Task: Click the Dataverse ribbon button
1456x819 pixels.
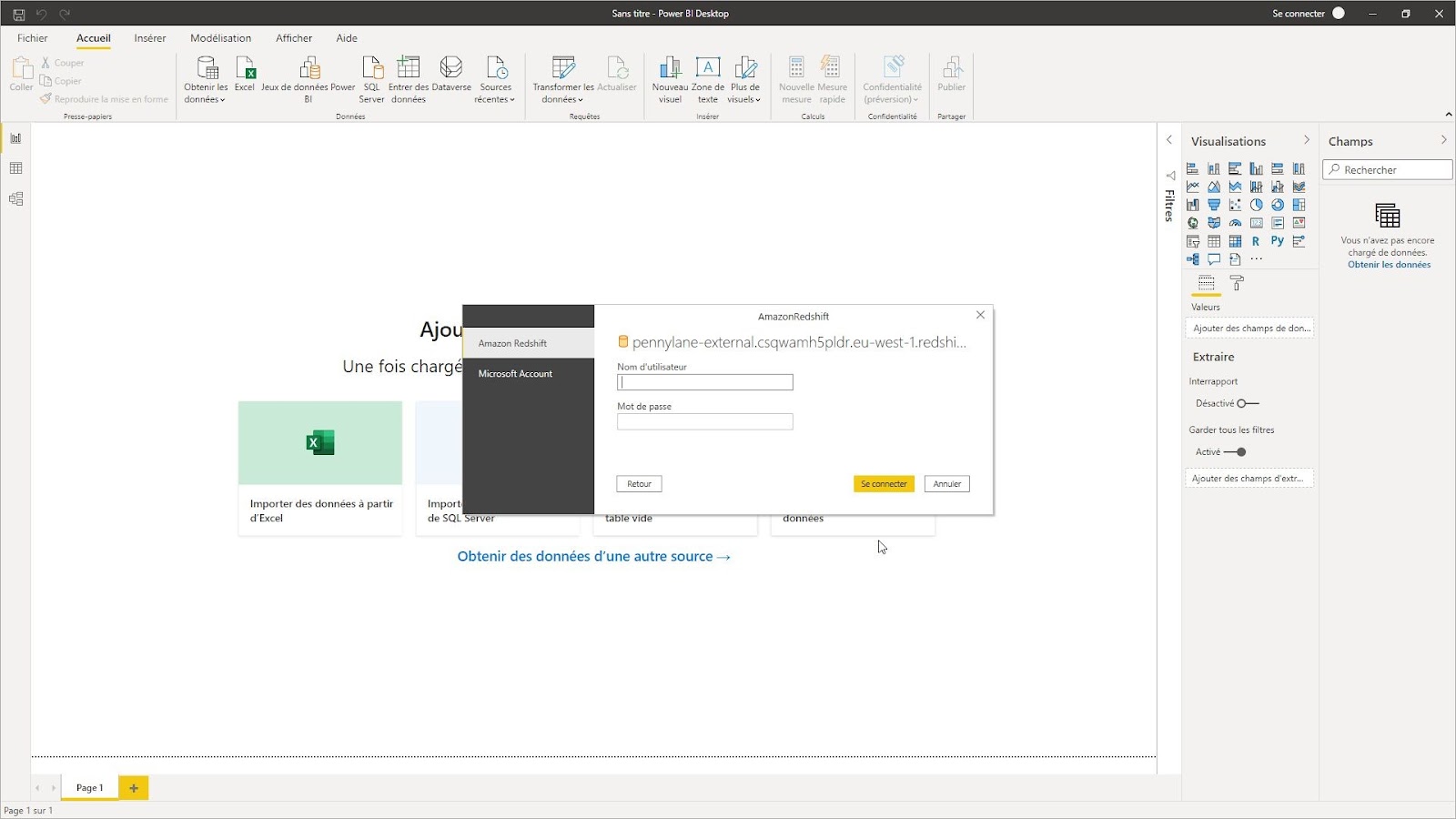Action: click(451, 74)
